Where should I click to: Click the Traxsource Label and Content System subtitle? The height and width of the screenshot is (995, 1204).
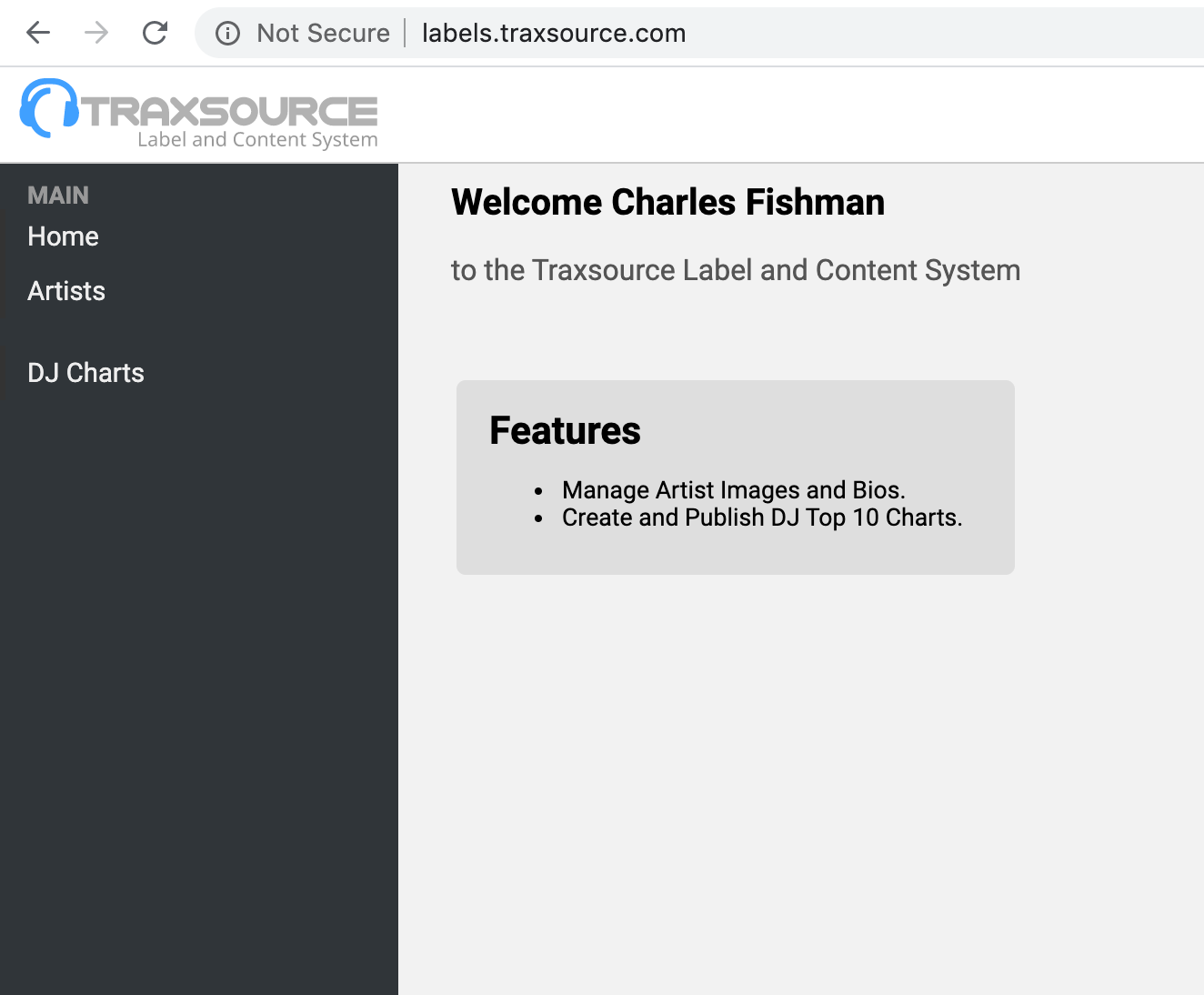coord(736,270)
